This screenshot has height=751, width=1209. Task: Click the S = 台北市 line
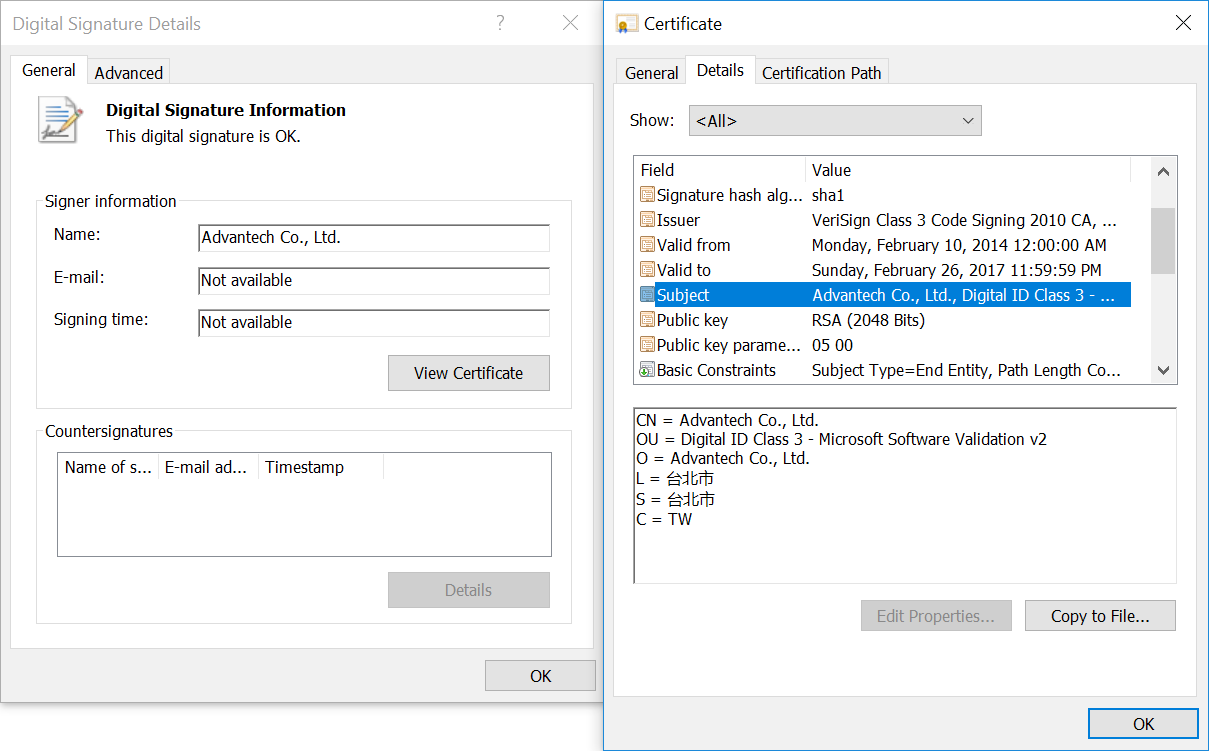click(676, 499)
